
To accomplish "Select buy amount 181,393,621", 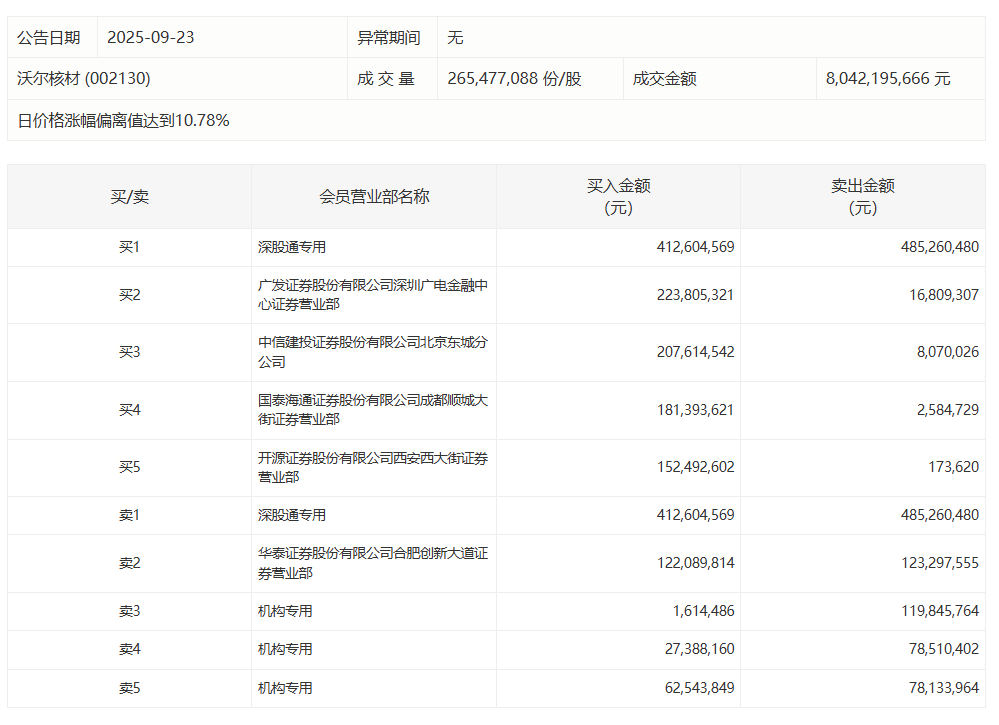I will [x=695, y=410].
